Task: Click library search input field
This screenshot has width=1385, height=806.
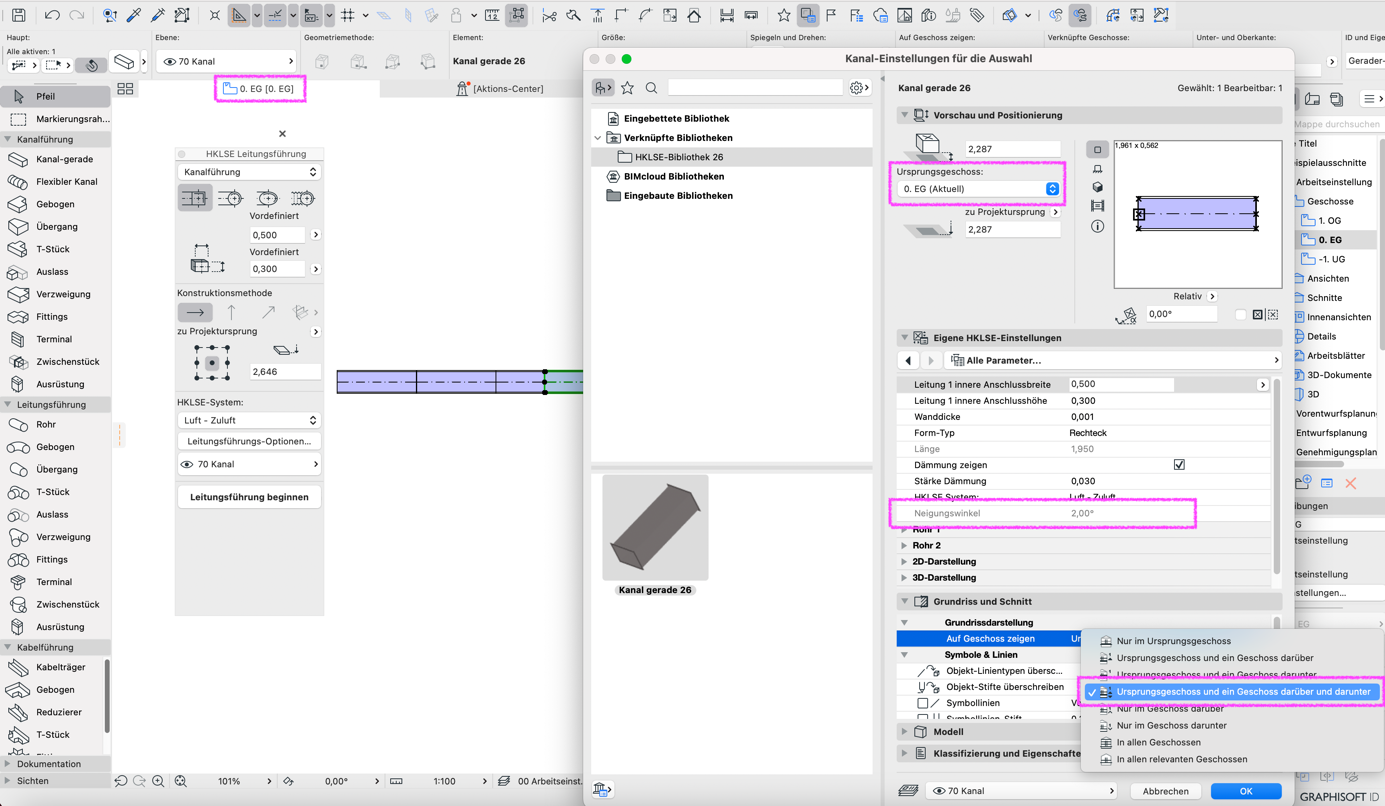Action: (755, 88)
